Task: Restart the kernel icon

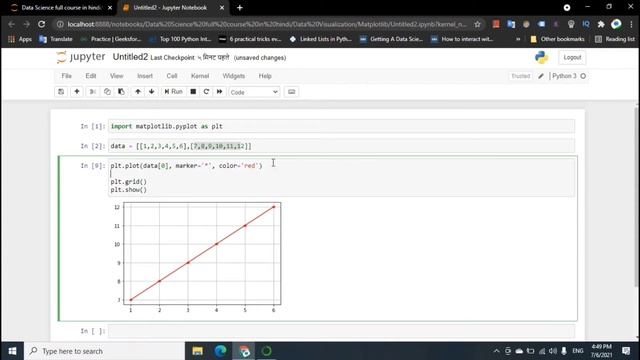Action: click(206, 92)
